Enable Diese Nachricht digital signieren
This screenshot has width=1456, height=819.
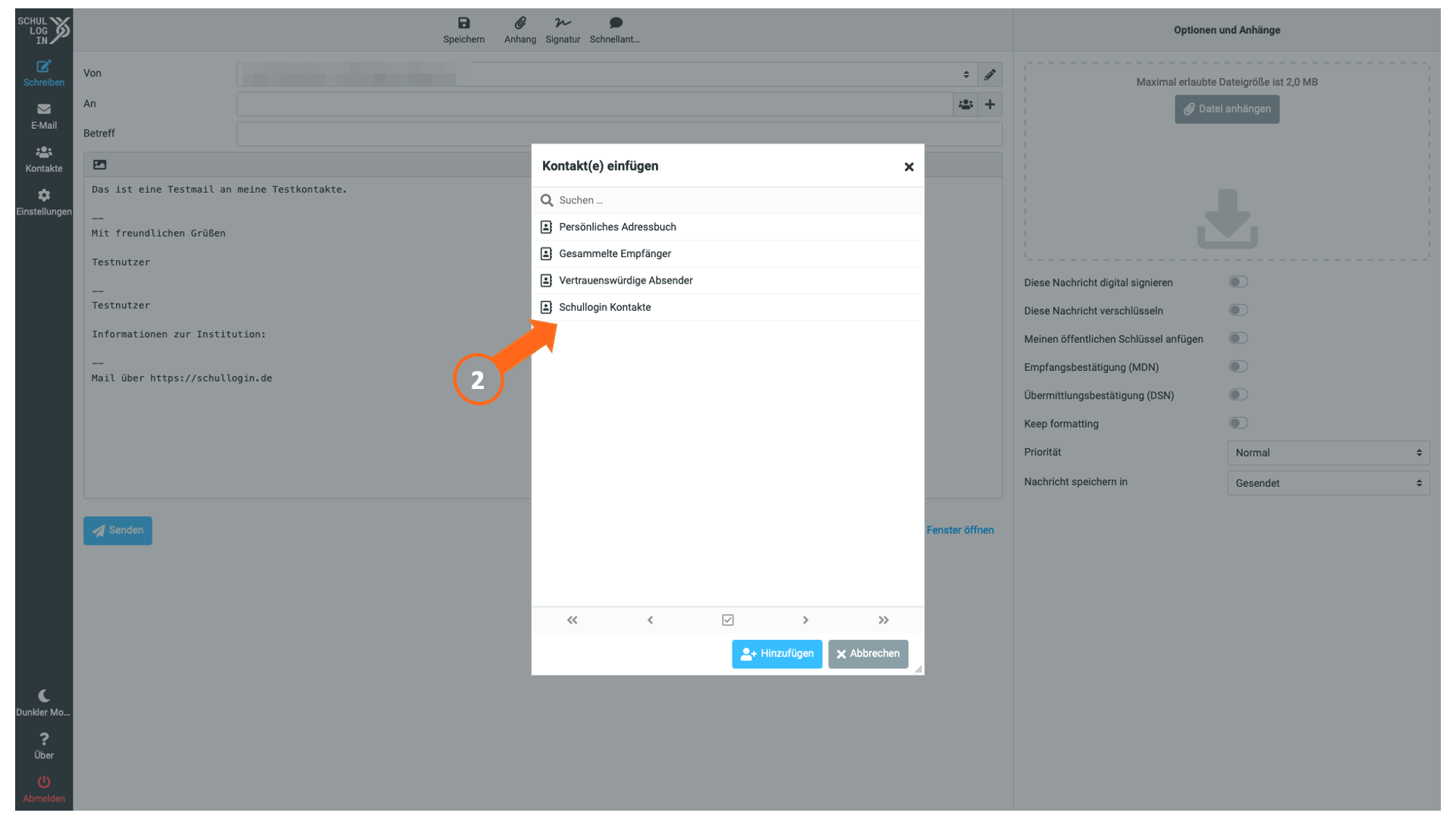tap(1238, 282)
